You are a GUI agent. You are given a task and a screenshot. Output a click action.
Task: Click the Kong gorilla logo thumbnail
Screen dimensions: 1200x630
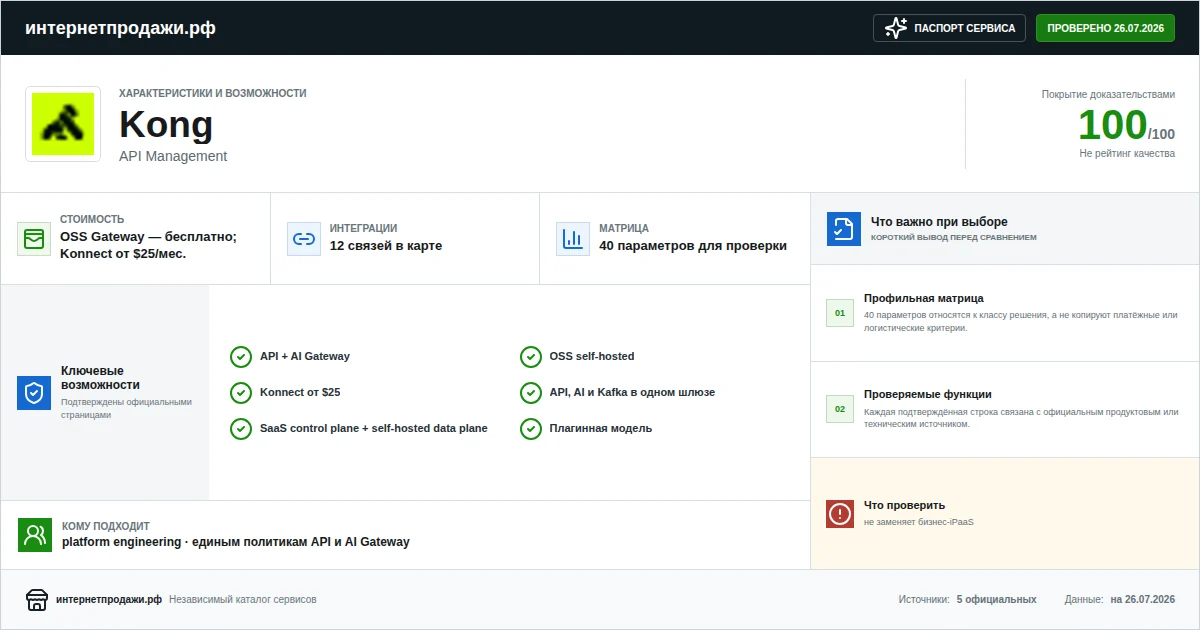(63, 124)
